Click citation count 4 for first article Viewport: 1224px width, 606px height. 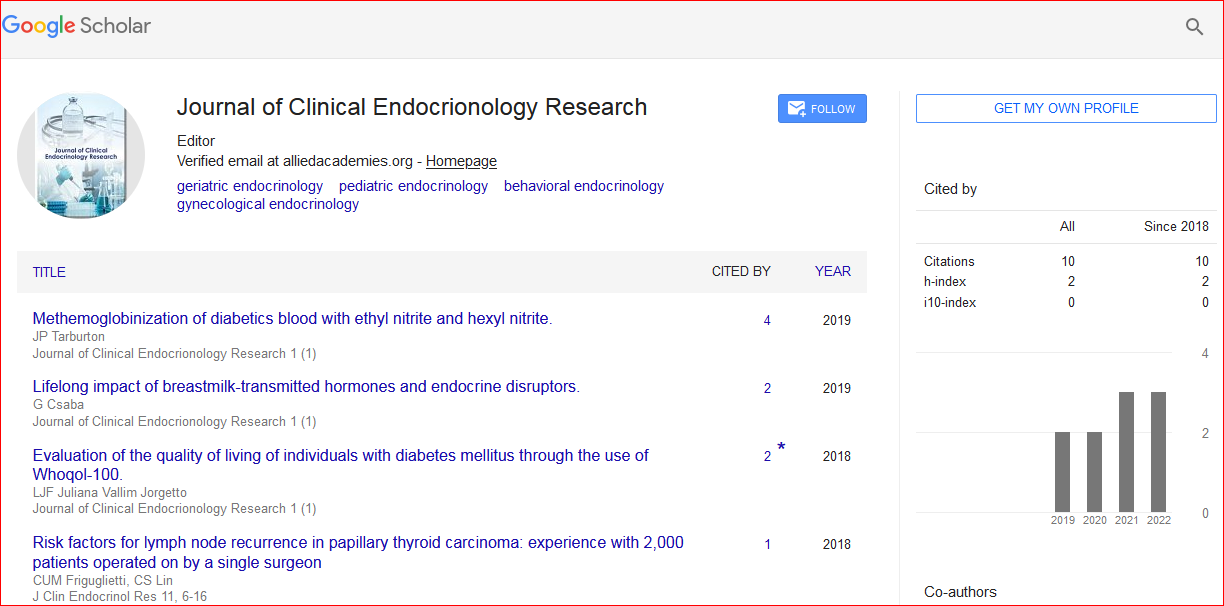click(x=767, y=321)
